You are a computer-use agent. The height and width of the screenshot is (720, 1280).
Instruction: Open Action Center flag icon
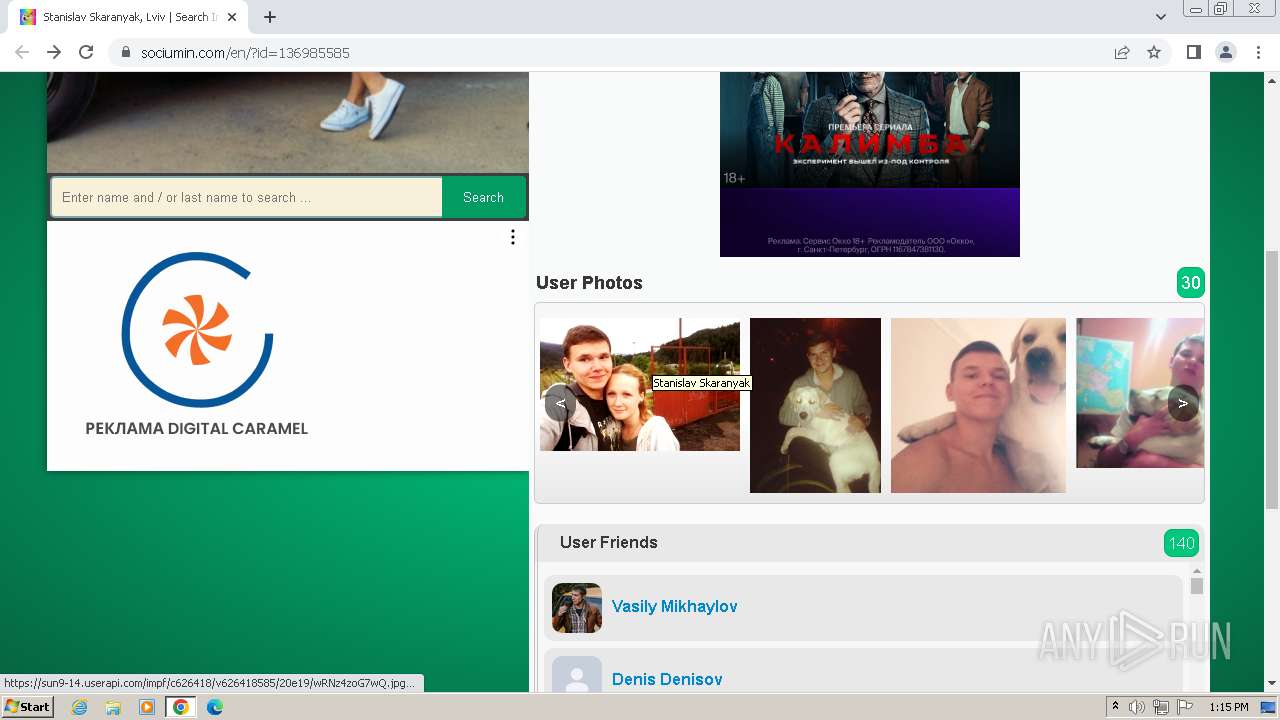(x=1185, y=707)
